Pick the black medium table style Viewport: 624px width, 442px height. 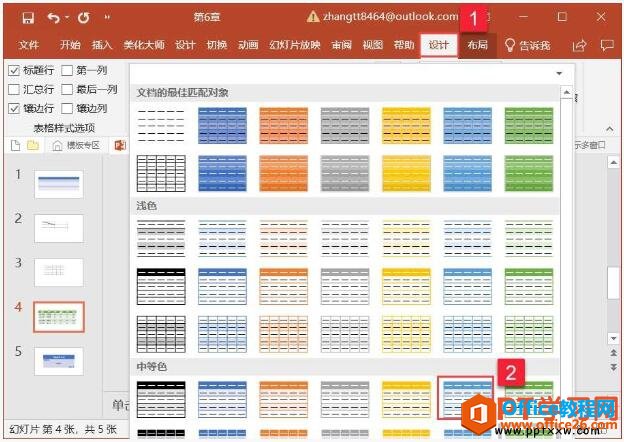click(x=161, y=399)
